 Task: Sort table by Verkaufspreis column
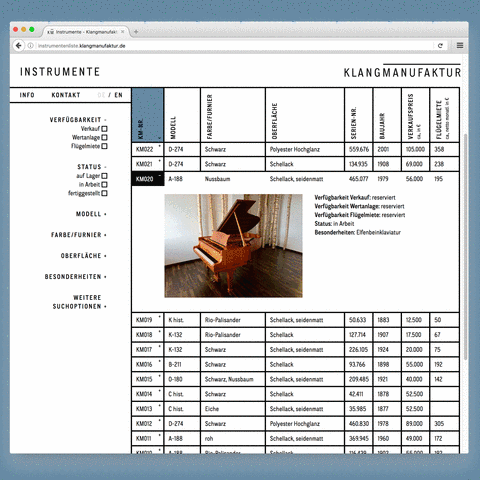[x=415, y=115]
